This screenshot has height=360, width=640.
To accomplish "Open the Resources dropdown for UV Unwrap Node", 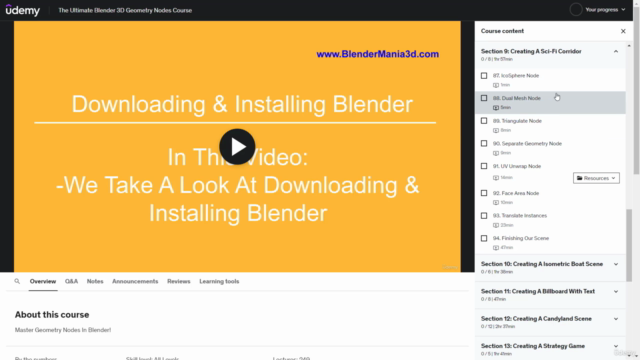I will point(596,178).
